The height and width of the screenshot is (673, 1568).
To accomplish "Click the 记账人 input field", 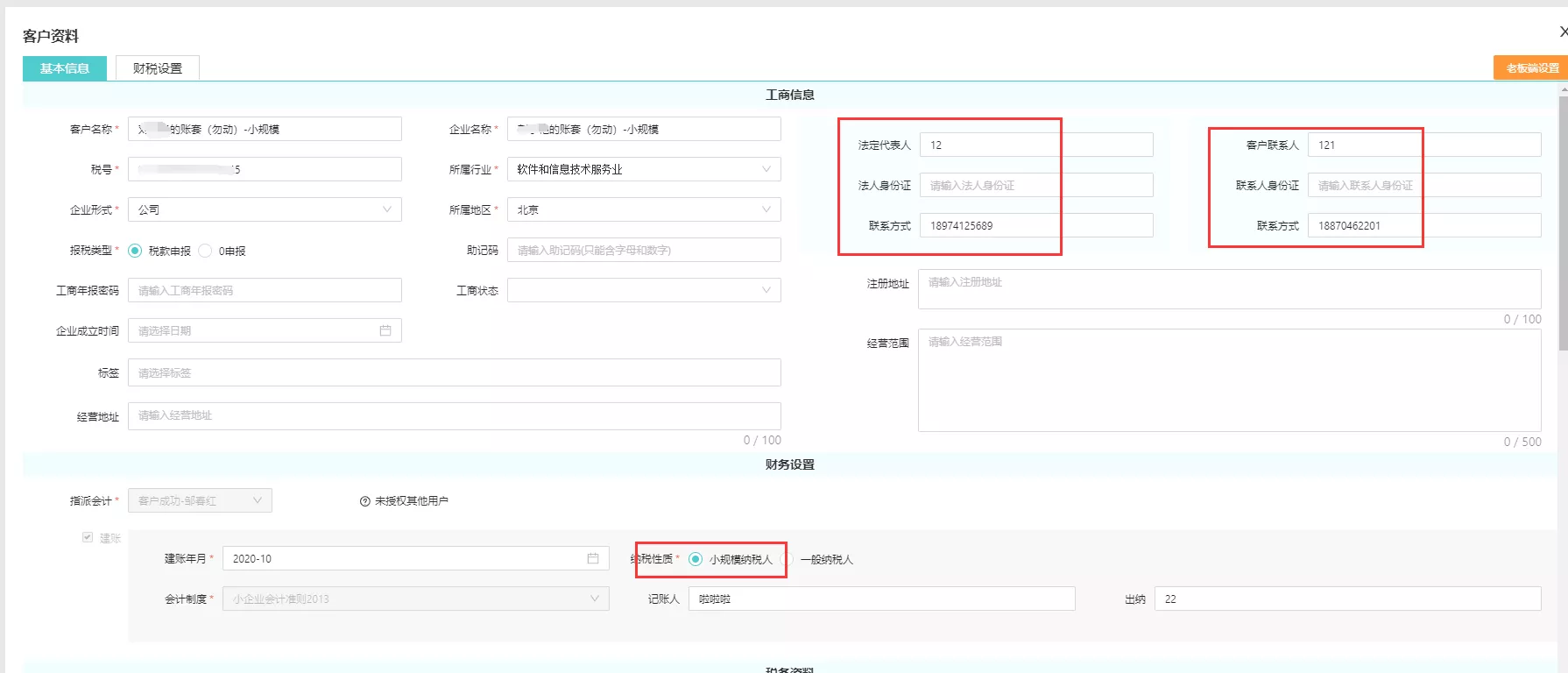I will 882,599.
